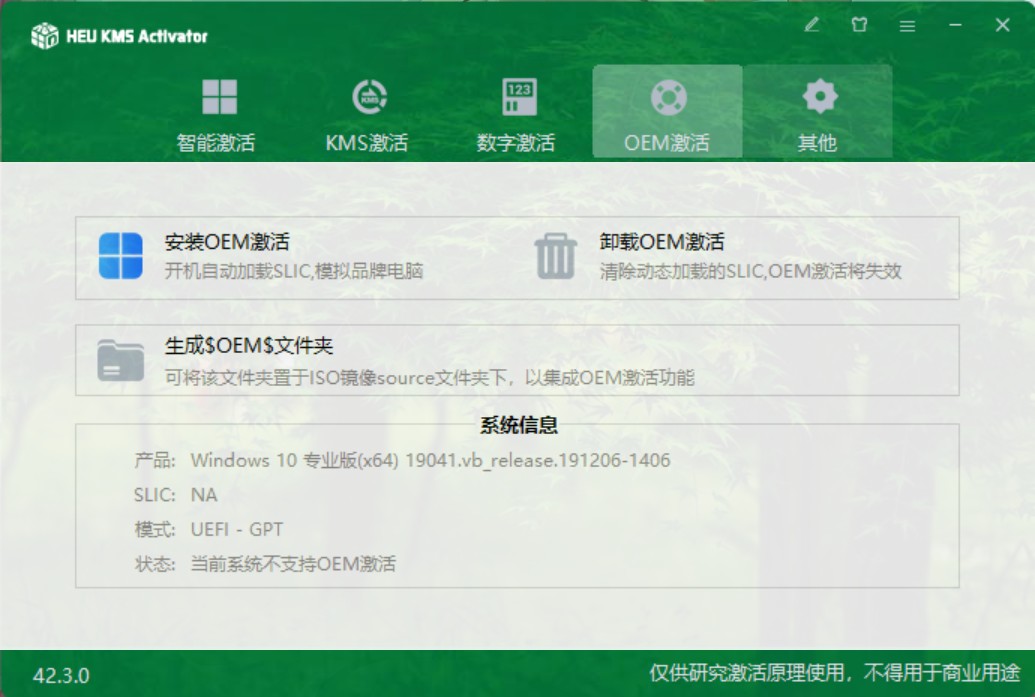Switch to the KMS激活 tab

point(367,114)
